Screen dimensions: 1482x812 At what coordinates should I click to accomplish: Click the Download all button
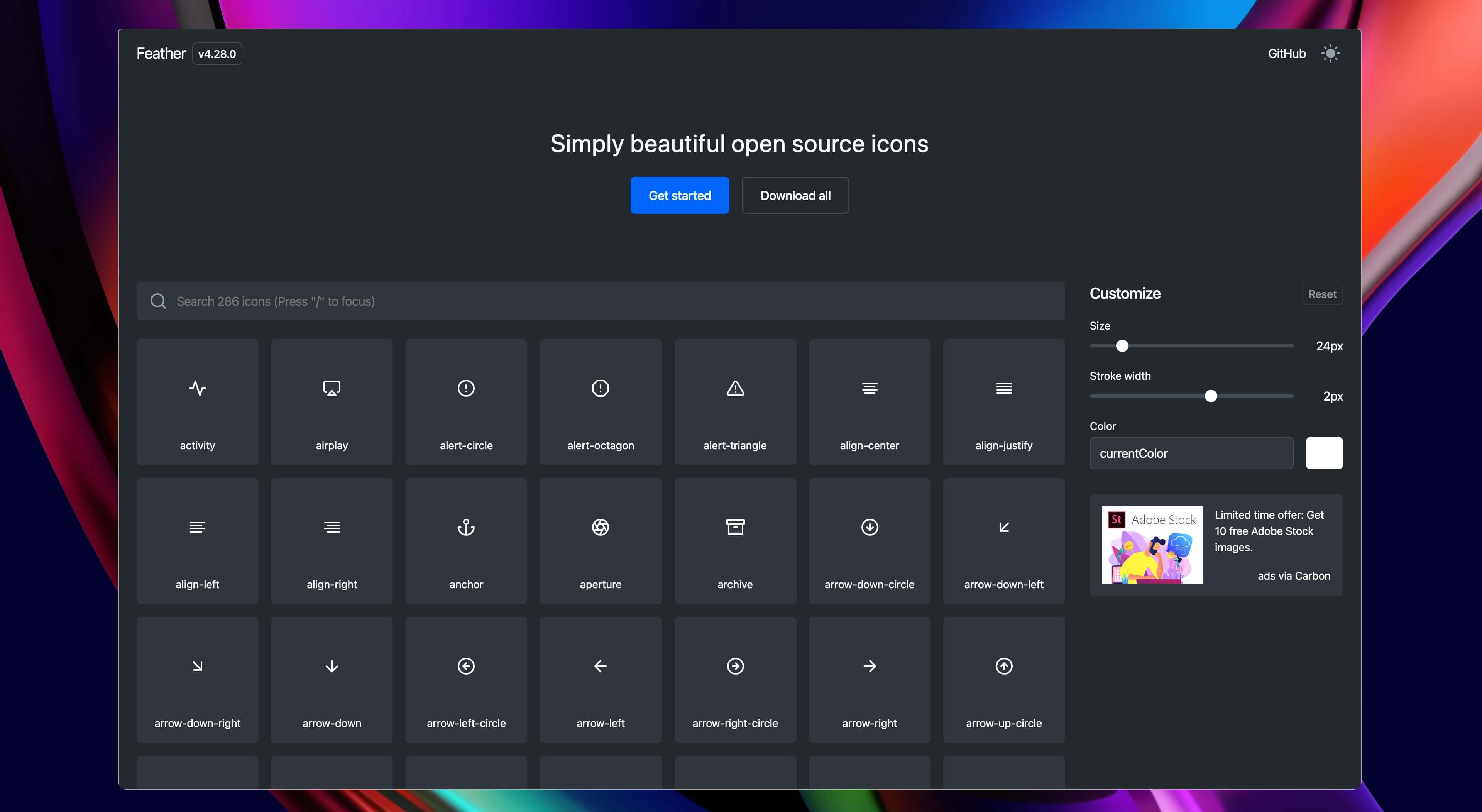coord(795,195)
